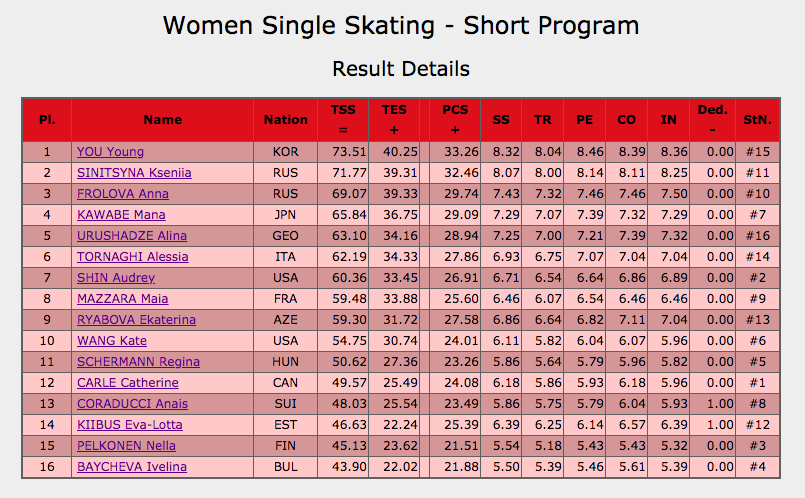Click the Name column header
The width and height of the screenshot is (805, 498).
tap(162, 120)
